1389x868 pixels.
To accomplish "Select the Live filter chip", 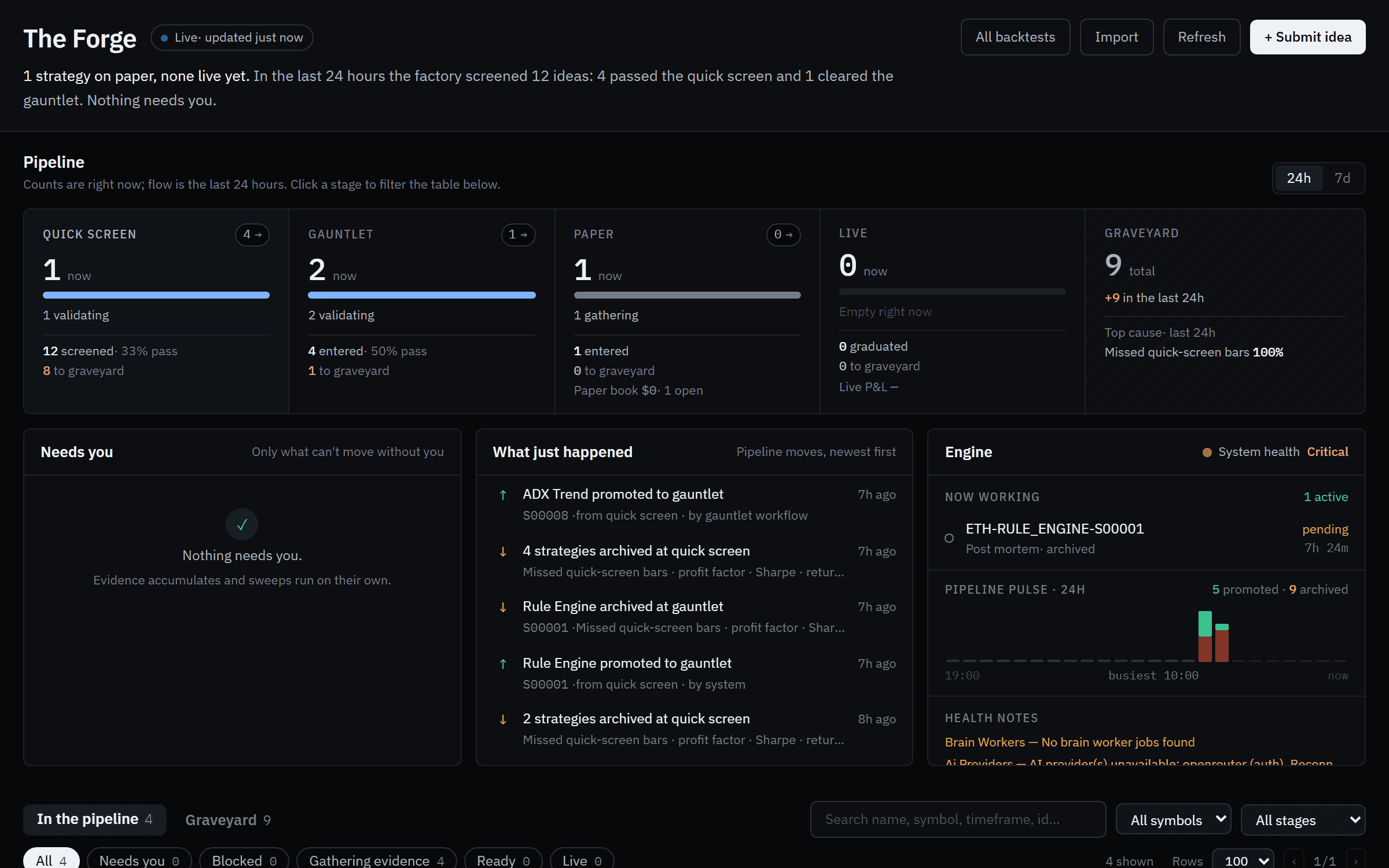I will coord(582,860).
